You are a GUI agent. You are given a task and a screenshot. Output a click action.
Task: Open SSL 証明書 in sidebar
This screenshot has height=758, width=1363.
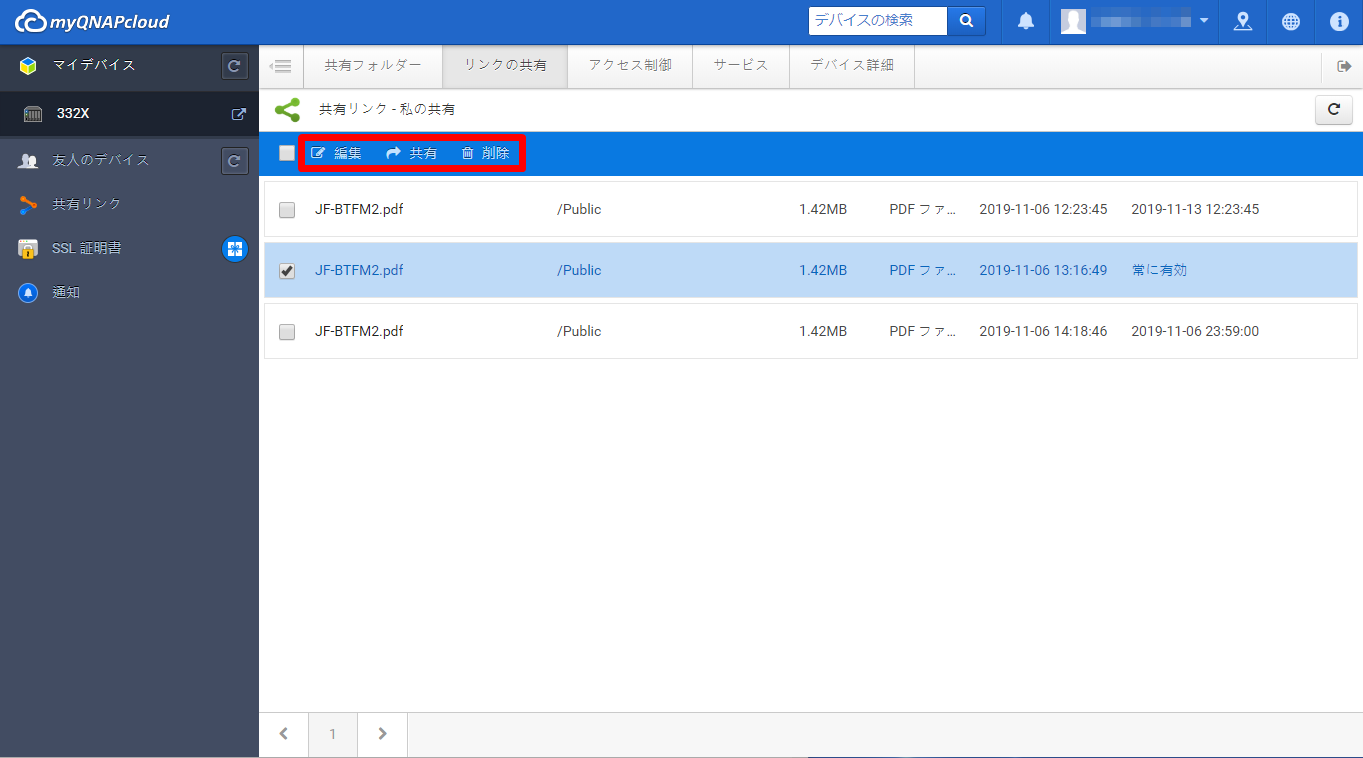pyautogui.click(x=87, y=248)
